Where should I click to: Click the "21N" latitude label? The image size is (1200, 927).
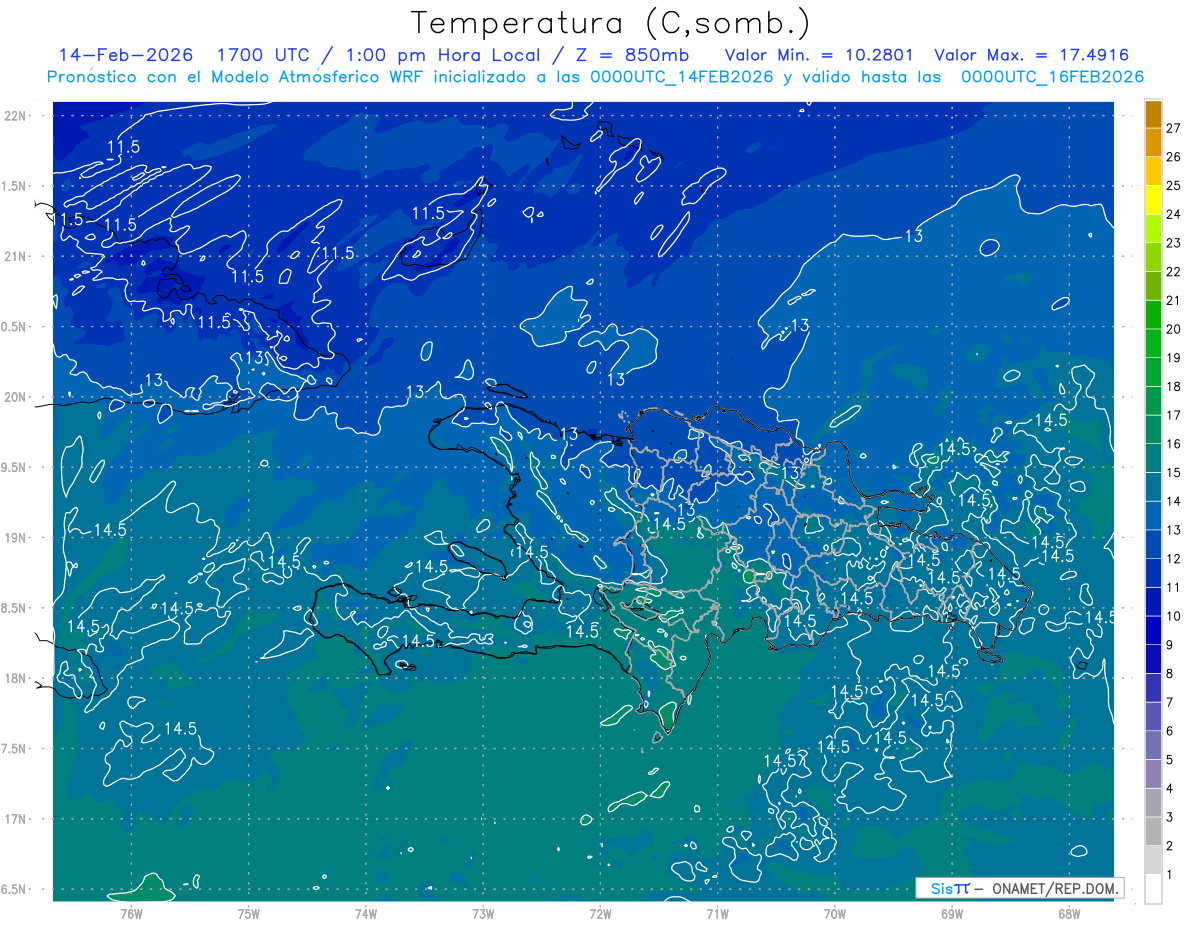pyautogui.click(x=15, y=256)
